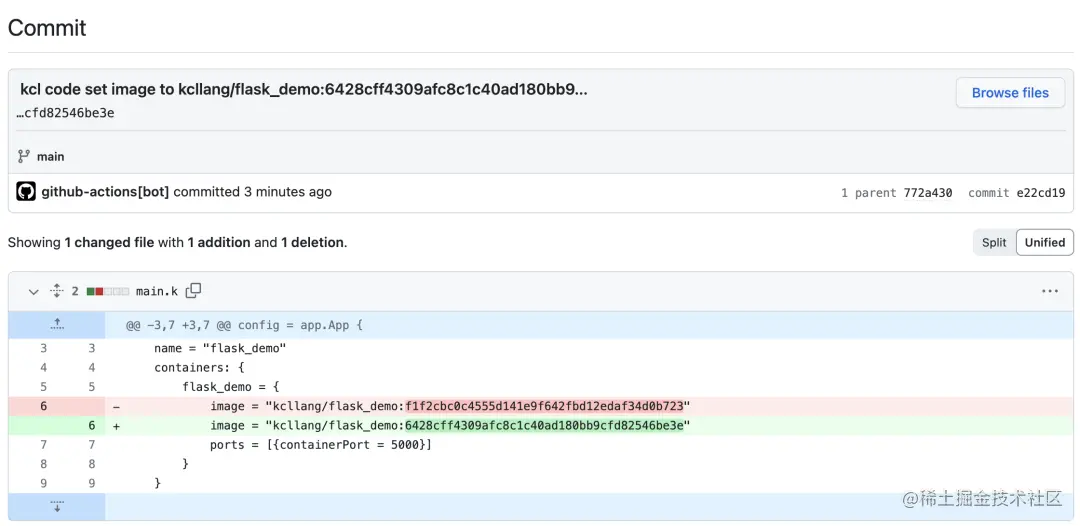Click the diffstat colored squares
Screen dimensions: 1080x526
(x=107, y=292)
